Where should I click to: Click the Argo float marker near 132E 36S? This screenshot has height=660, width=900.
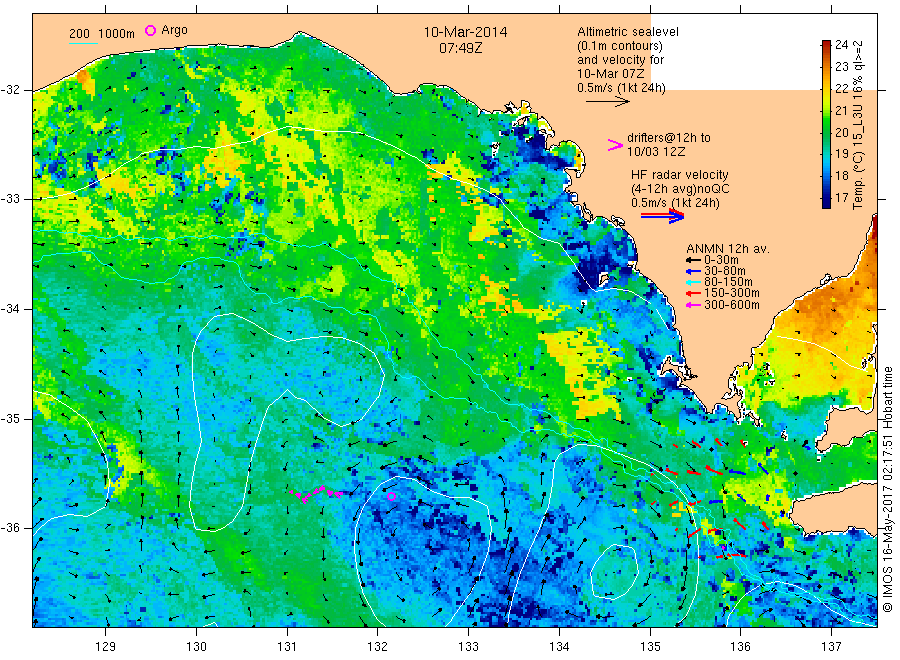click(391, 496)
